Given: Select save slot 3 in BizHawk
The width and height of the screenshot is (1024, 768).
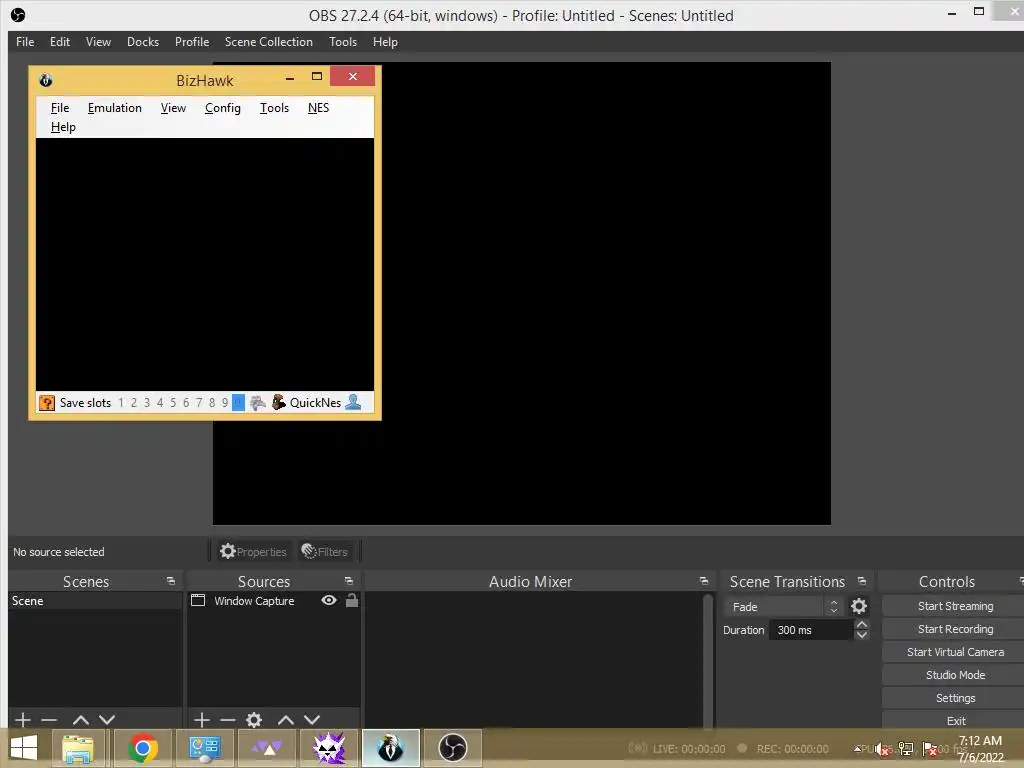Looking at the screenshot, I should pos(147,402).
